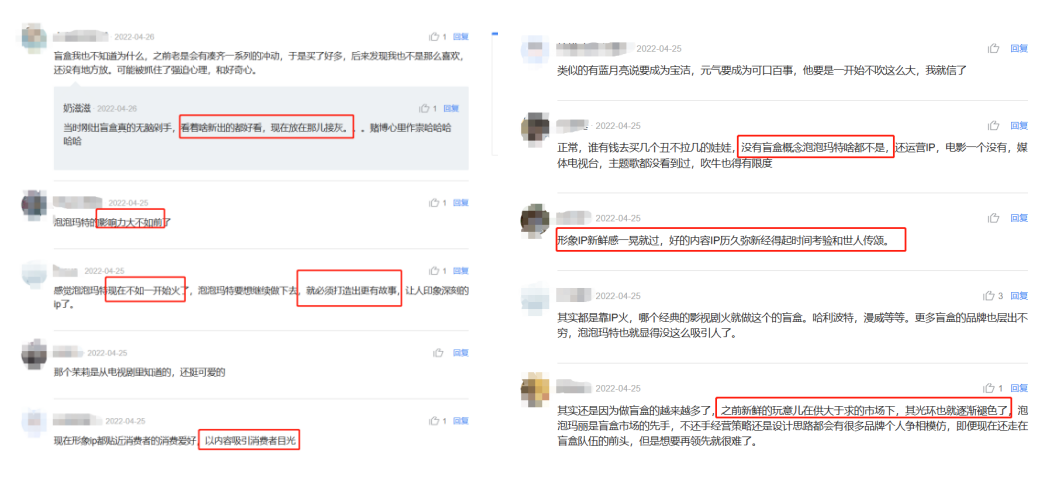
Task: Like the comment mentioning 蓝月亮 and 宝洁
Action: (993, 48)
